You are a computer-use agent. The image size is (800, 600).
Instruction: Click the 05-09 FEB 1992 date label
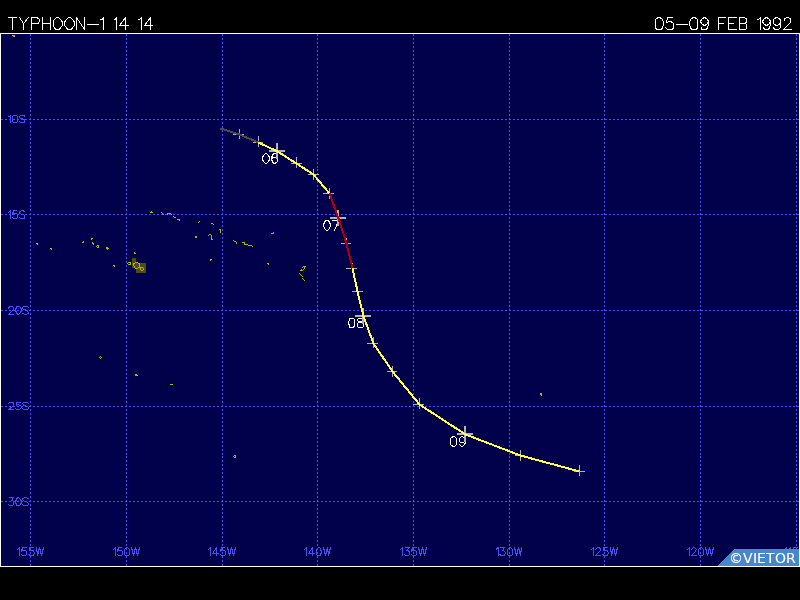(722, 23)
